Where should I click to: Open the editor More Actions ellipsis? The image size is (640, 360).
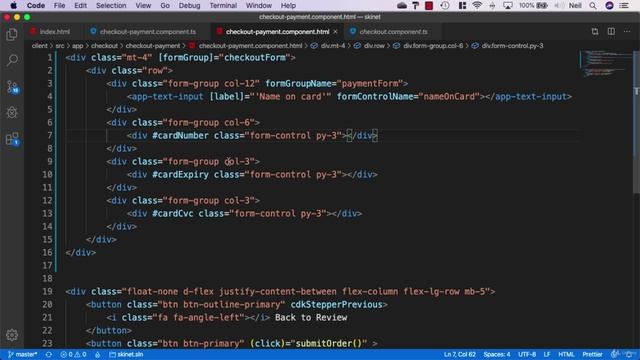coord(627,31)
